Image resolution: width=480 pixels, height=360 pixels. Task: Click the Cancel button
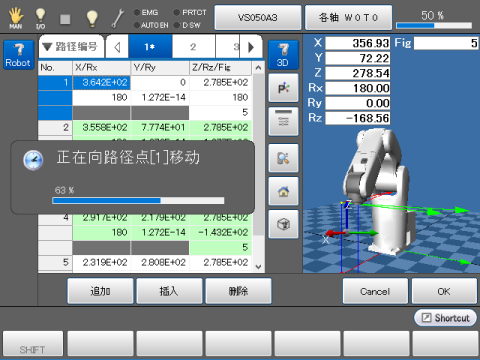[x=375, y=291]
